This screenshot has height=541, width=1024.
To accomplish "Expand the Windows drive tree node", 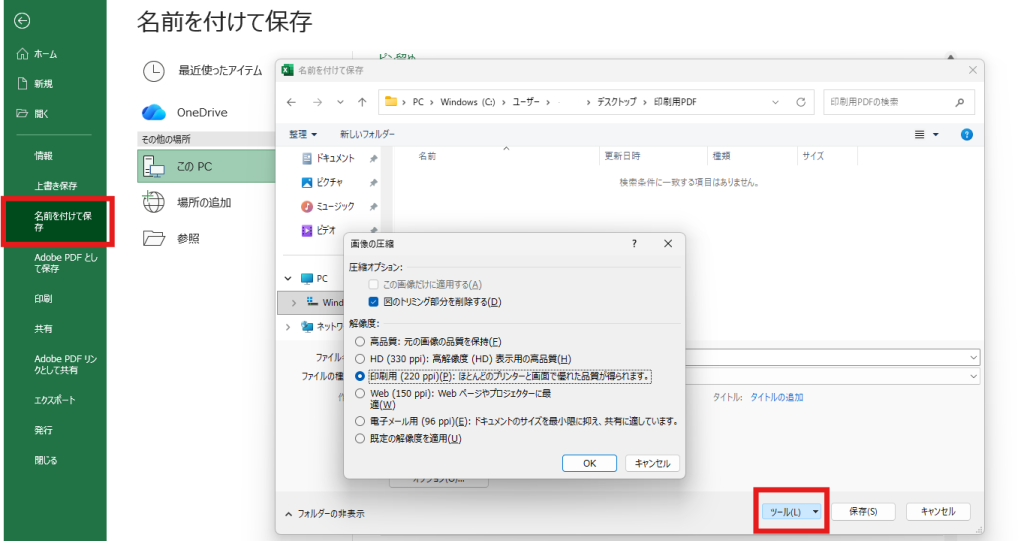I will [x=293, y=303].
